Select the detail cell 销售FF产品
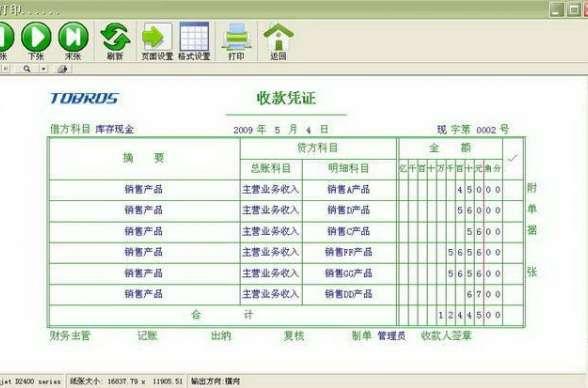The width and height of the screenshot is (588, 388). (349, 252)
